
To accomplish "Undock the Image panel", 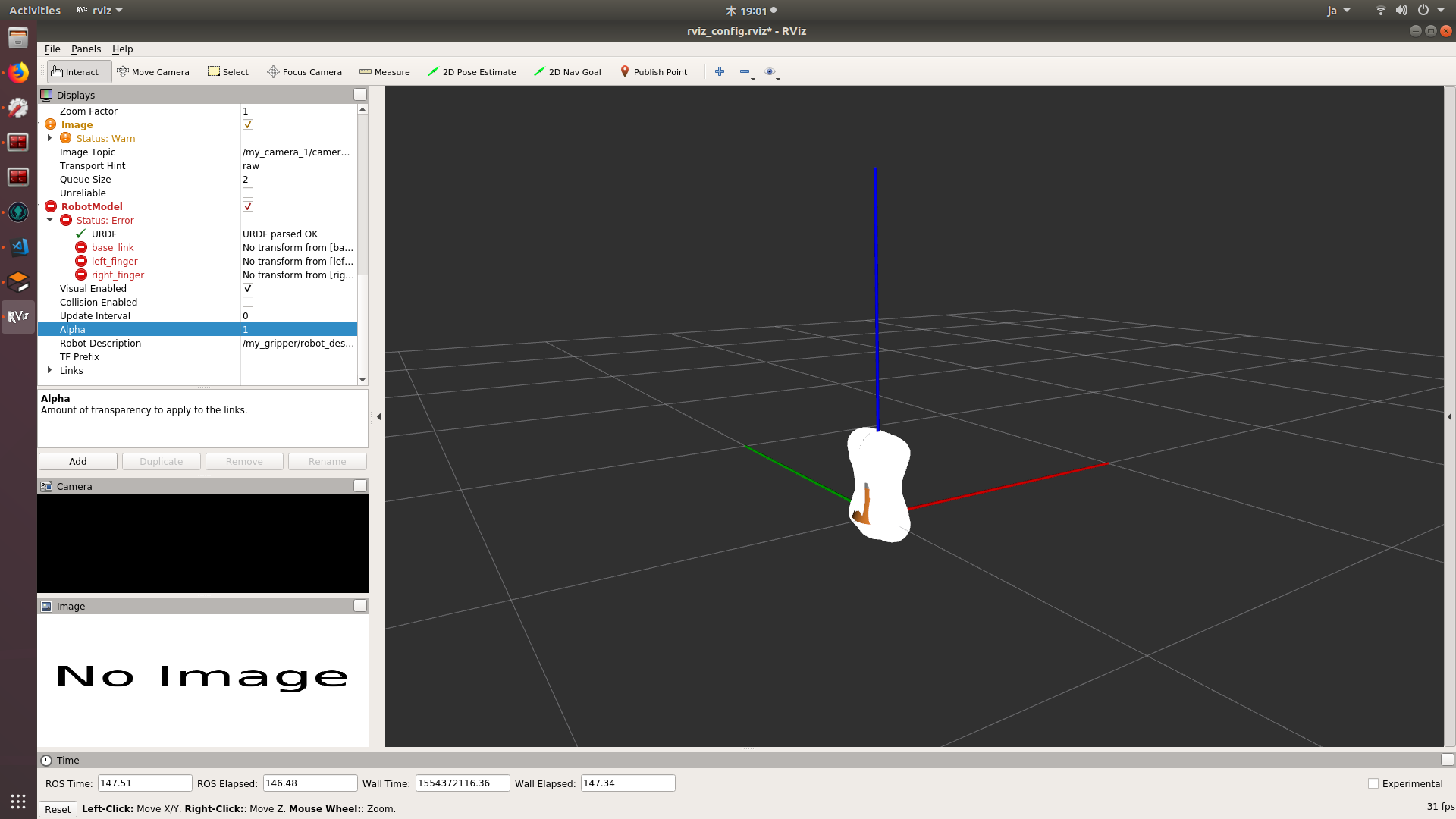I will [360, 606].
